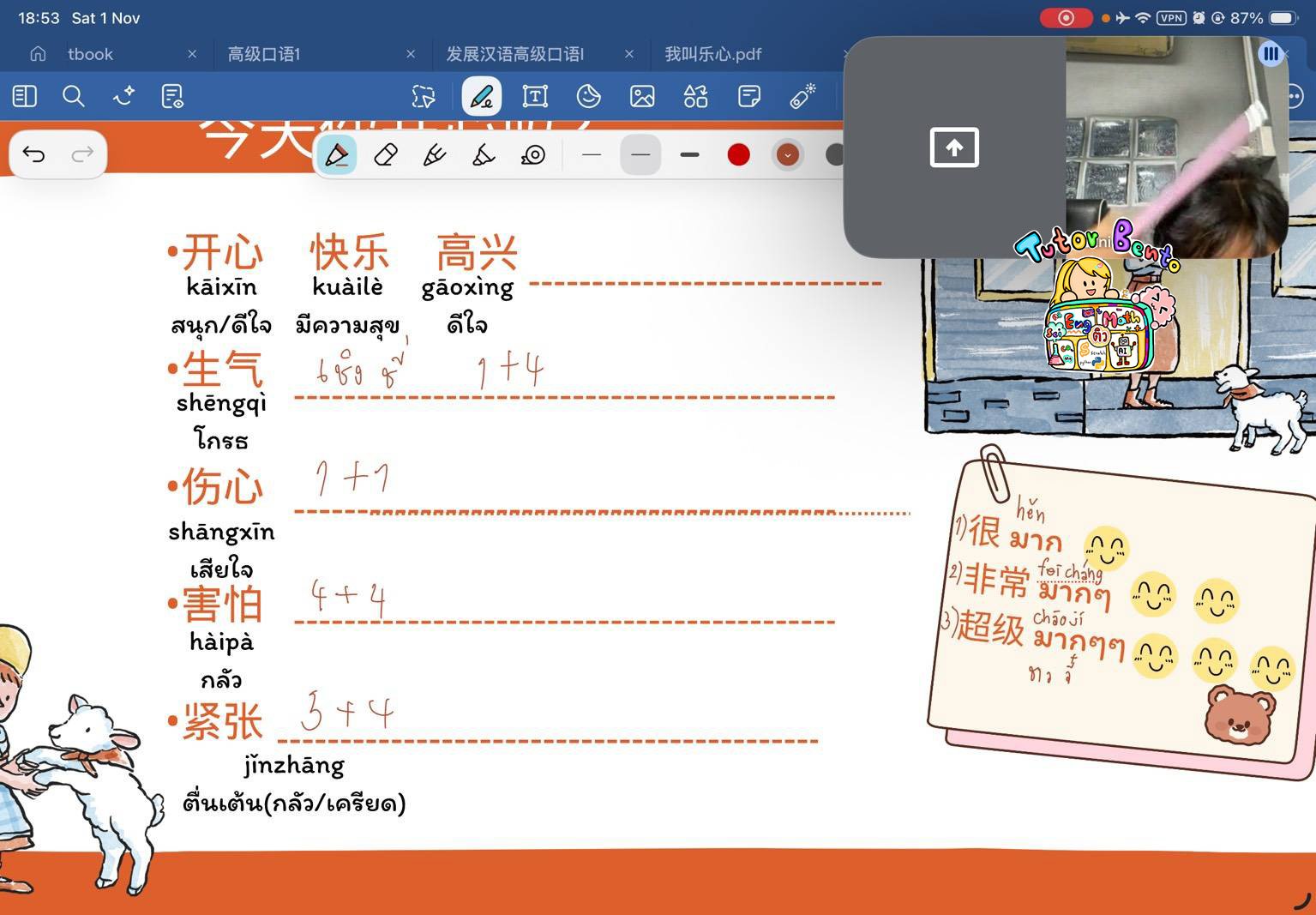Viewport: 1316px width, 915px height.
Task: Switch to the 高级口语1 tab
Action: click(264, 53)
